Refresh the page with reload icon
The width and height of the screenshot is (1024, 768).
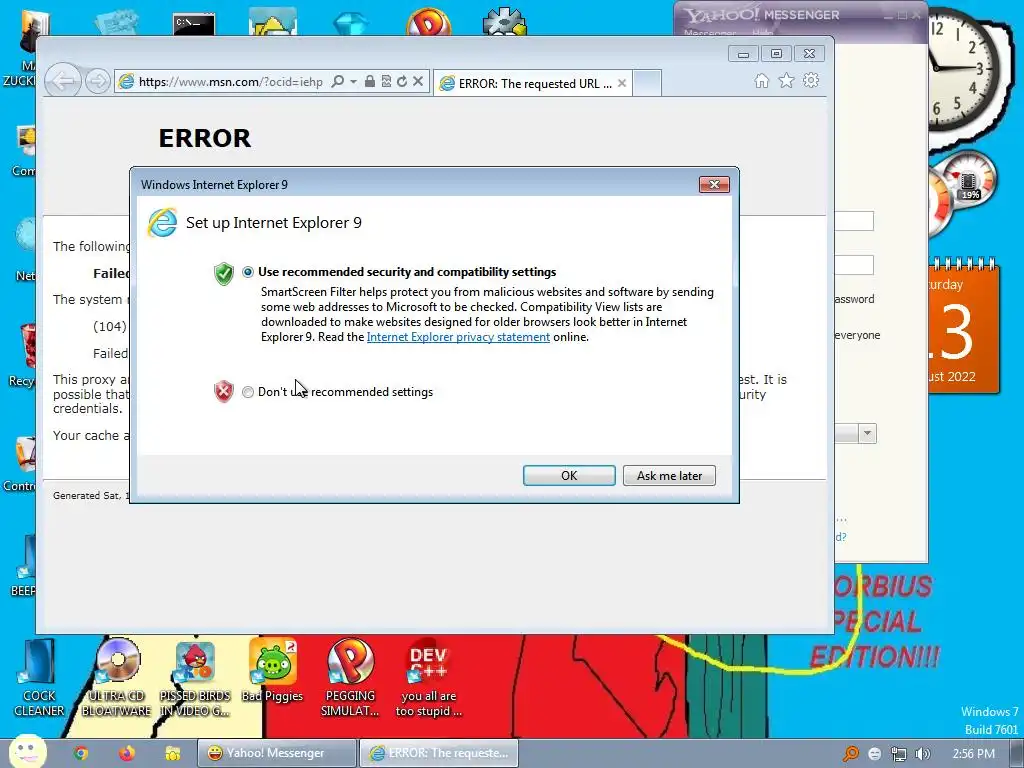coord(402,81)
